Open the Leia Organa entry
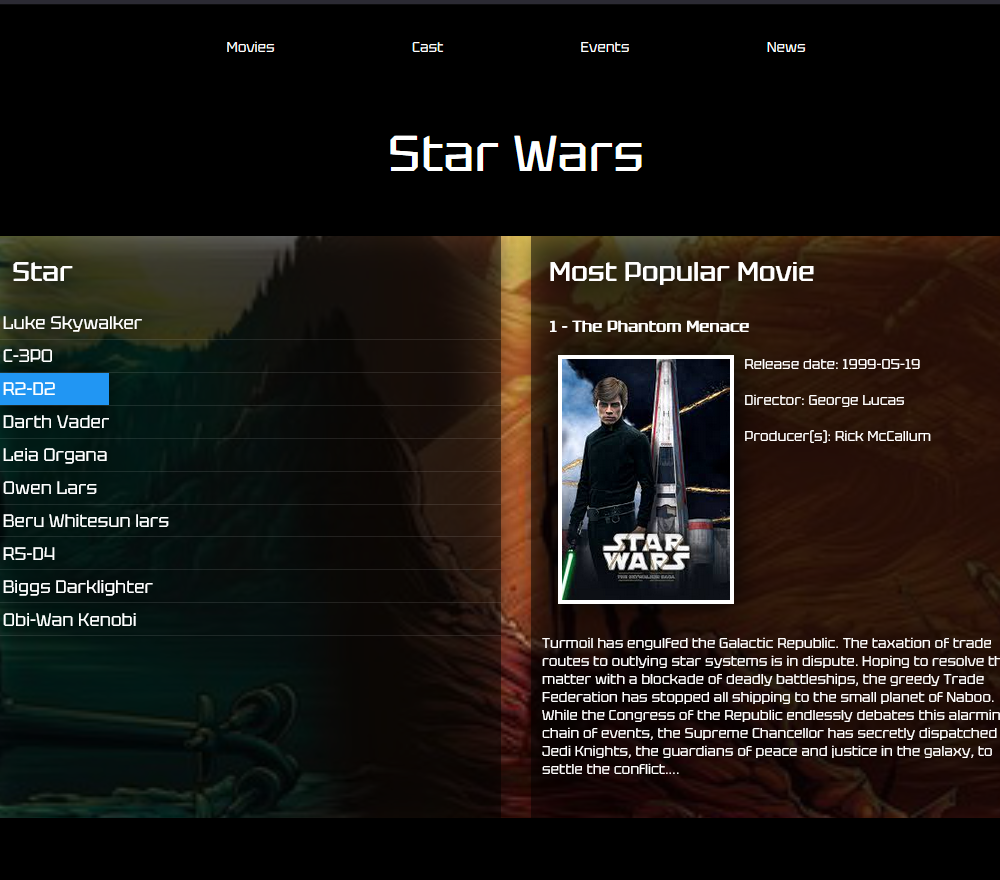This screenshot has width=1000, height=880. [x=55, y=455]
